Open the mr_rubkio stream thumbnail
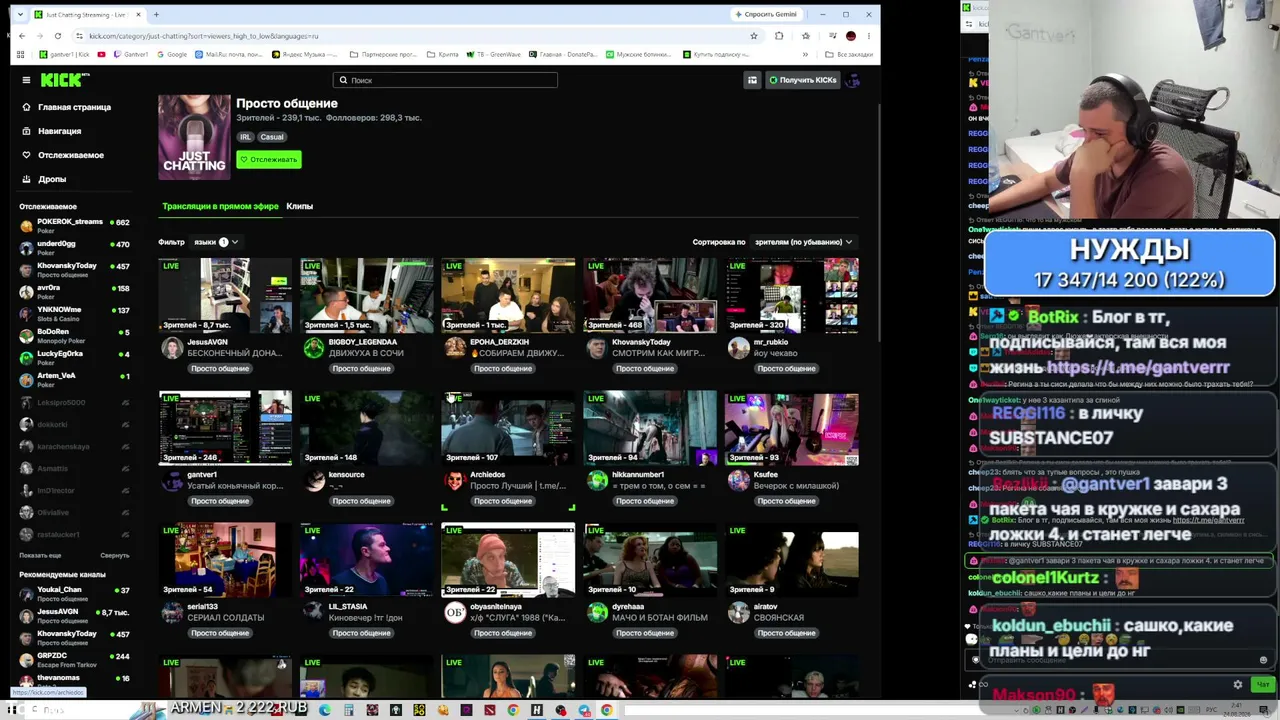The height and width of the screenshot is (720, 1280). tap(792, 295)
